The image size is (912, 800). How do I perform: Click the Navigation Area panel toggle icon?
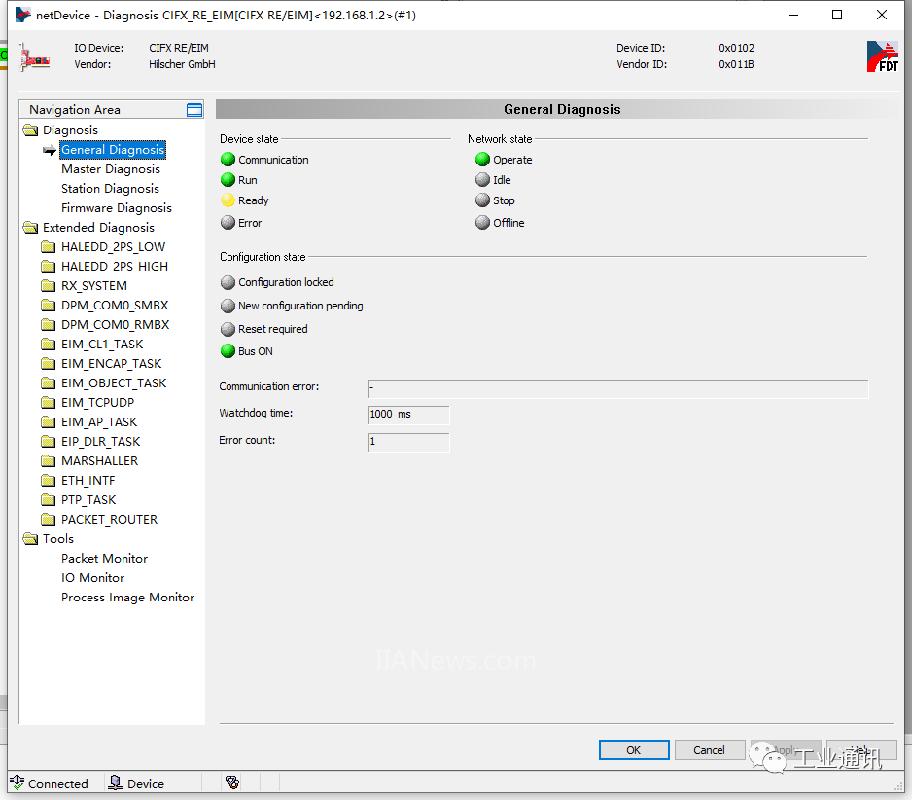tap(194, 110)
